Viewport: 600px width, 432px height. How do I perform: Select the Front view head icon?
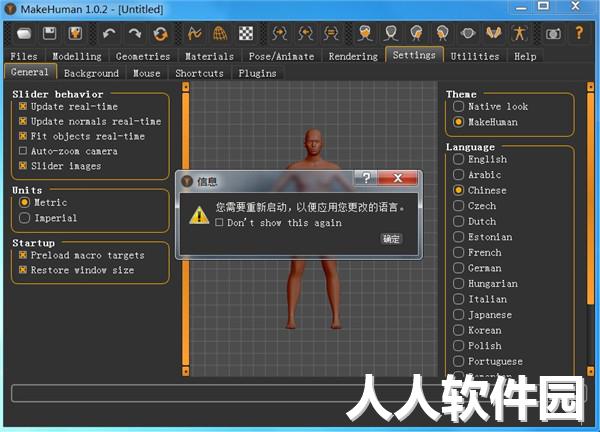(x=365, y=34)
